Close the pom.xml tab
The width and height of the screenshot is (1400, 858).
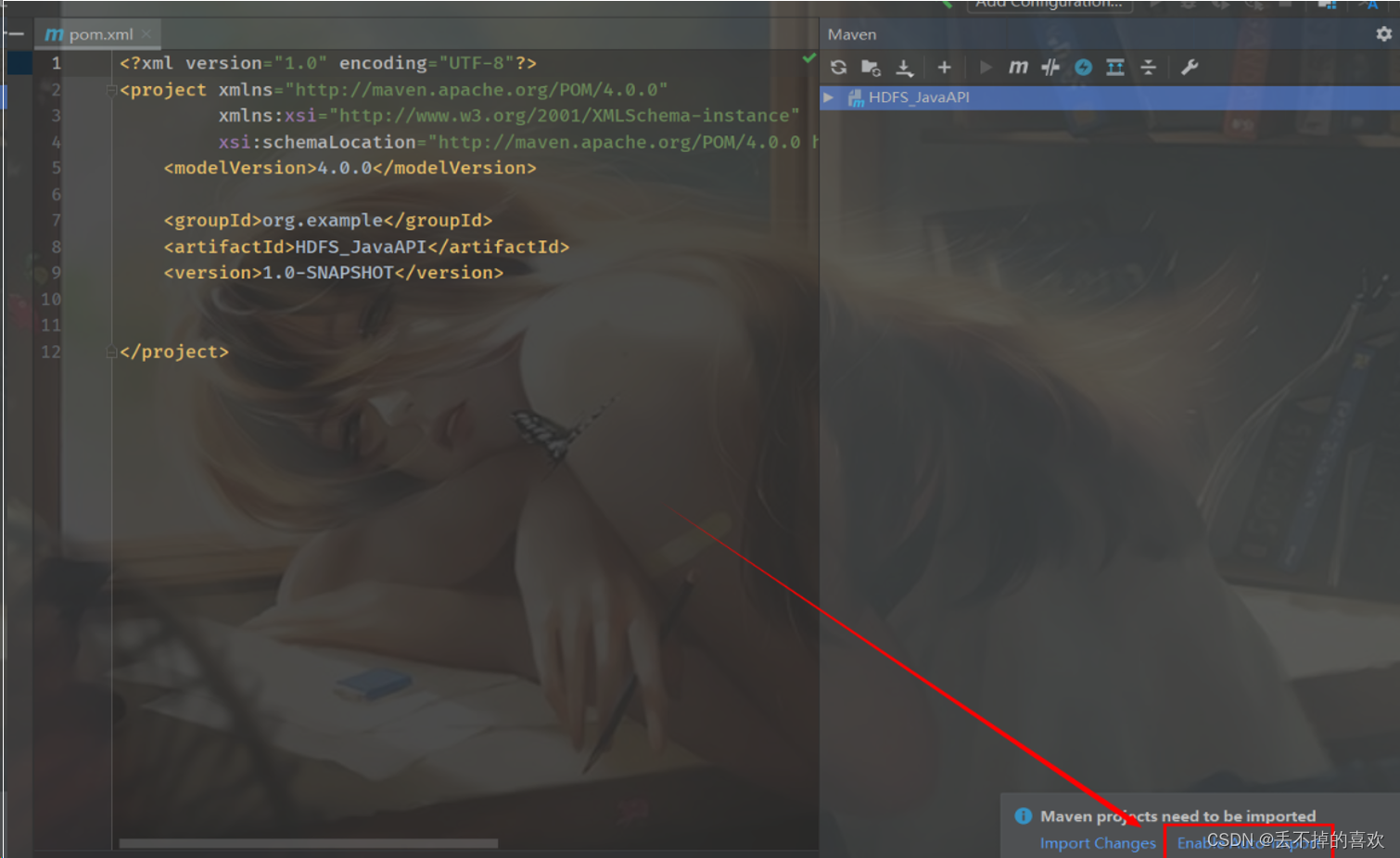[x=146, y=34]
